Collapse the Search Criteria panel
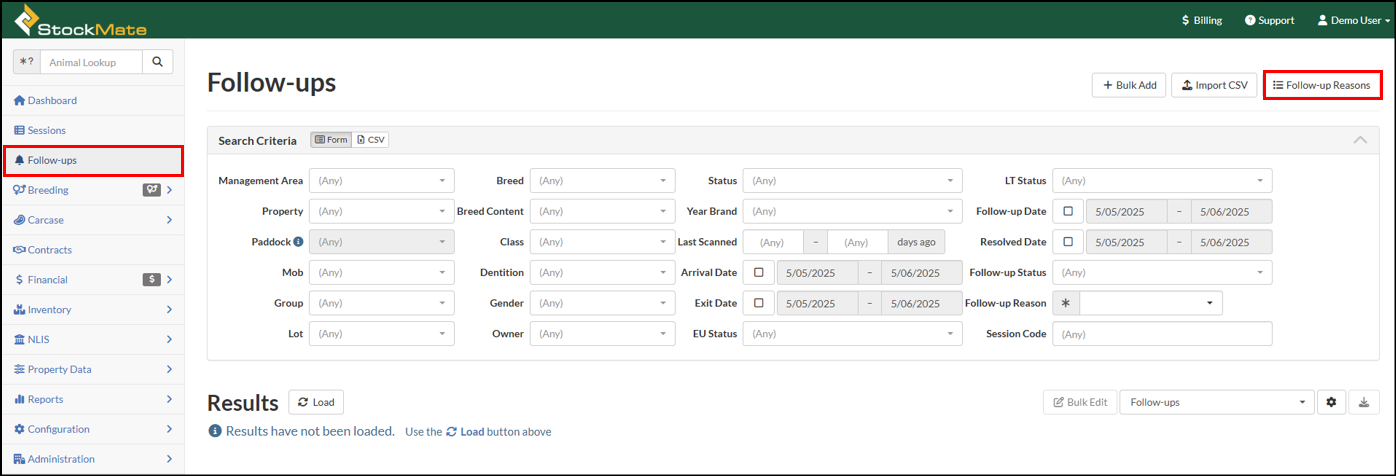 click(1360, 140)
